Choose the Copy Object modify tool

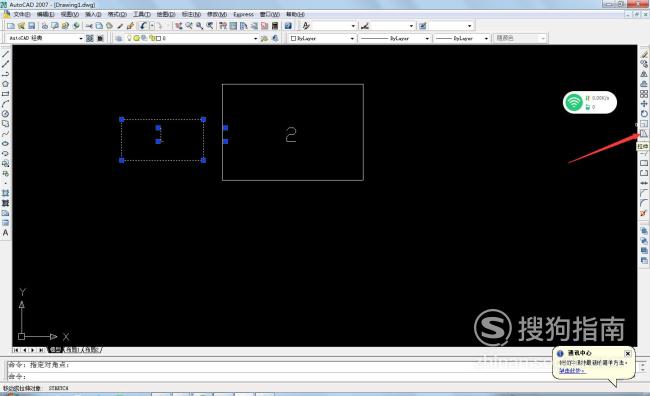click(x=644, y=64)
